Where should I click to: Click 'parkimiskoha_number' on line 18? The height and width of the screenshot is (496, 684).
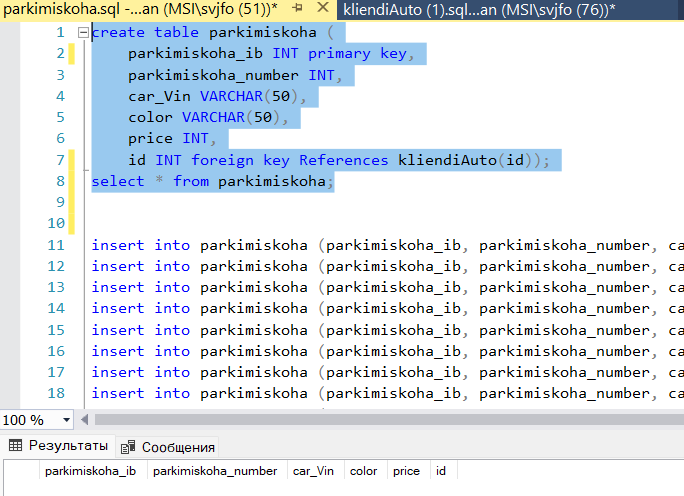tap(564, 393)
